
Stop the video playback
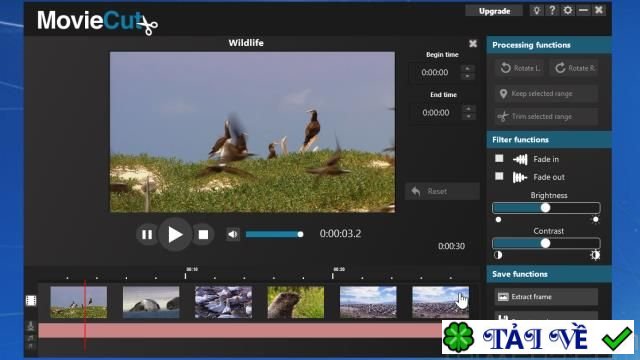203,234
